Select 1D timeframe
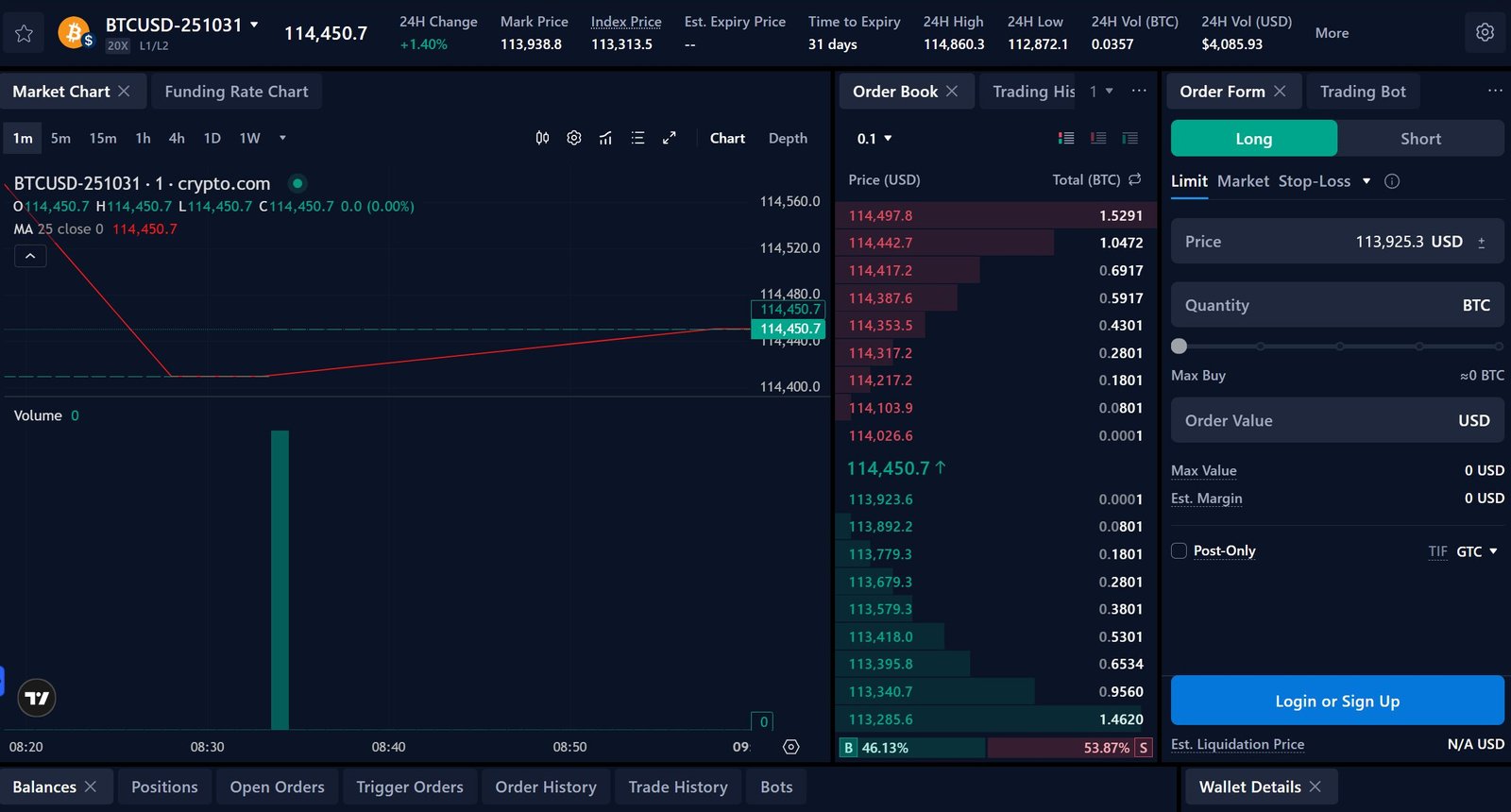Viewport: 1511px width, 812px height. pyautogui.click(x=212, y=138)
